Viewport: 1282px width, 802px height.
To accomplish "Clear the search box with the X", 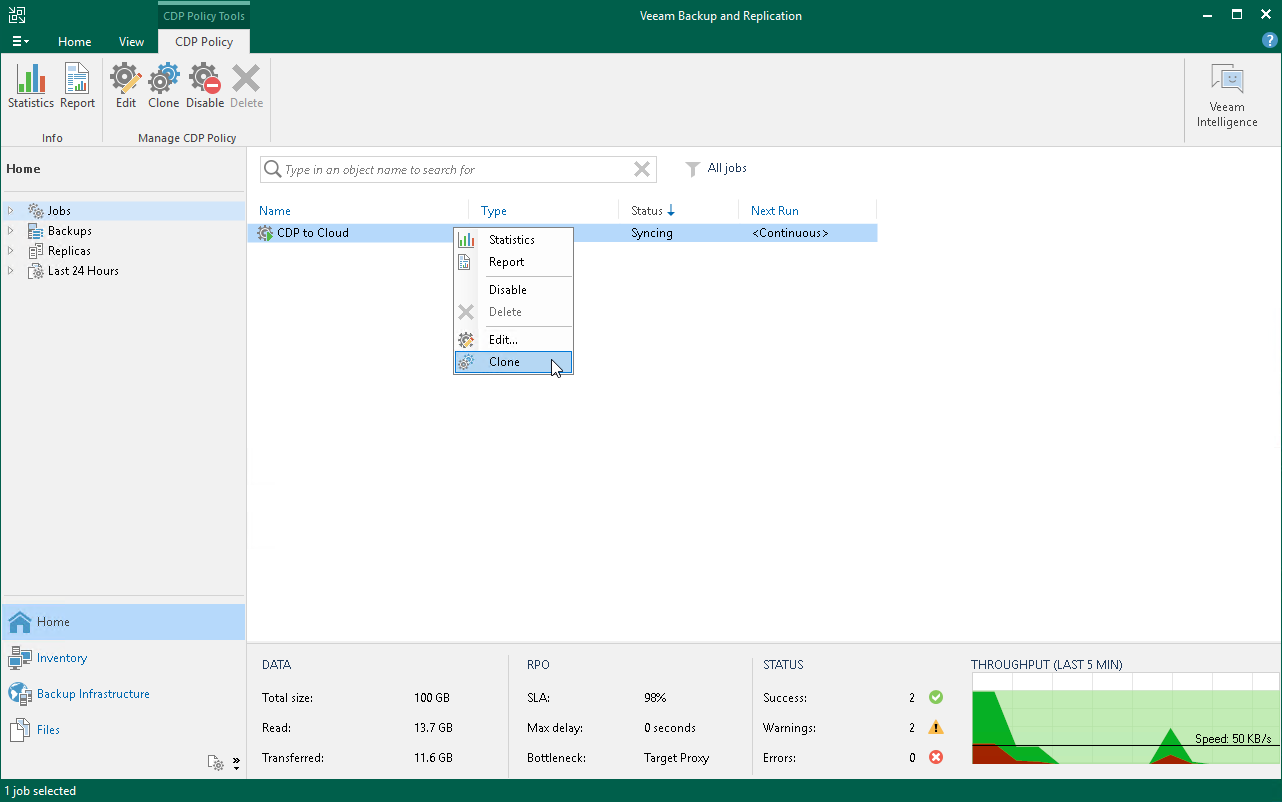I will pos(642,170).
